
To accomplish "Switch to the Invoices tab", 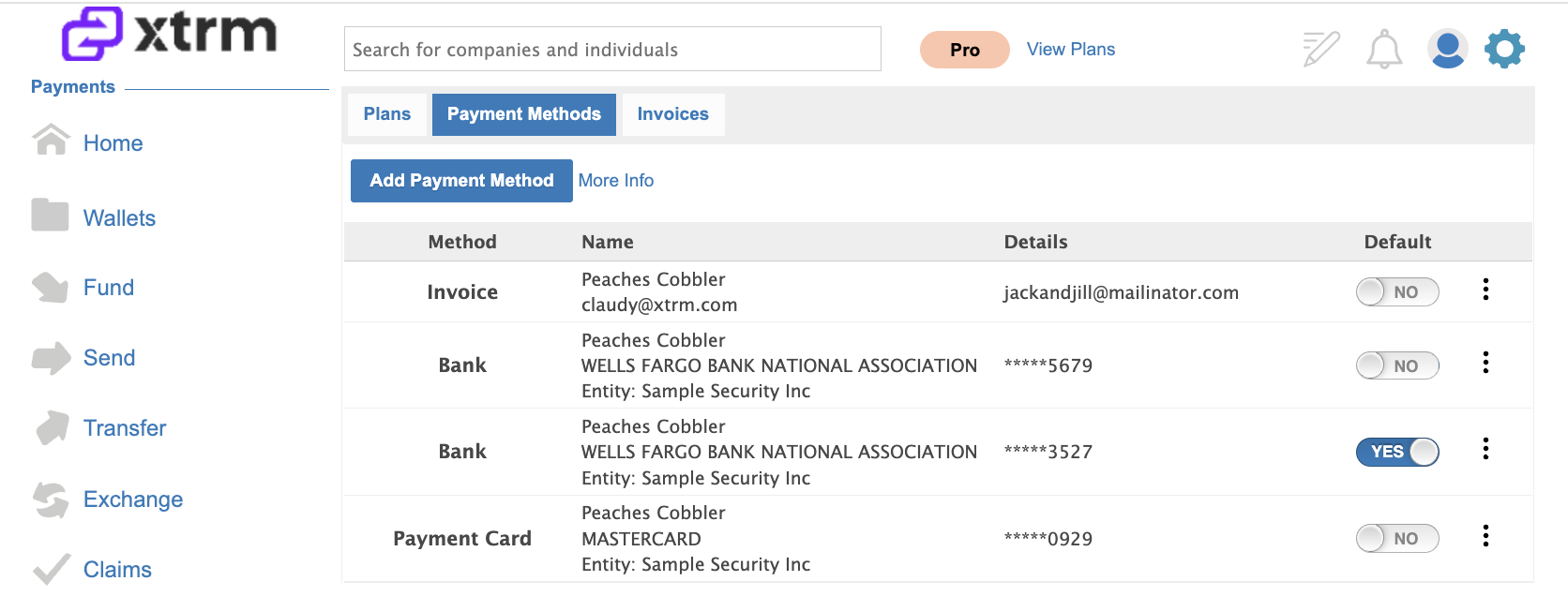I will [x=673, y=114].
